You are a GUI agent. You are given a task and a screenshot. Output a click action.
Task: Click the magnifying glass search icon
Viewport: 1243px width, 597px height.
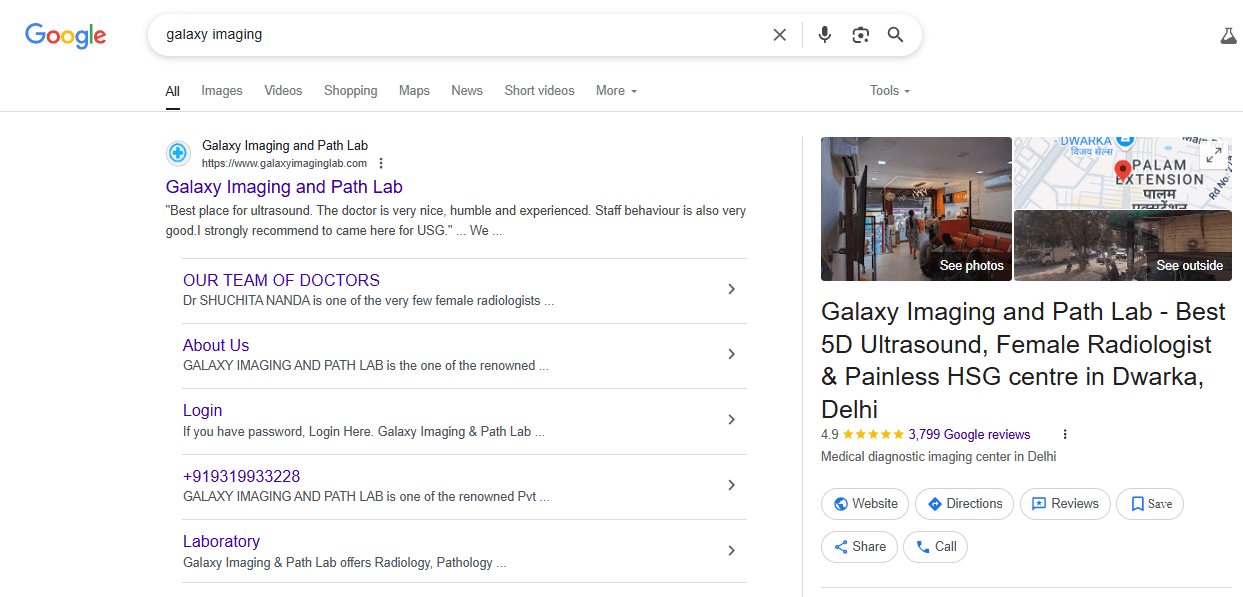[896, 35]
